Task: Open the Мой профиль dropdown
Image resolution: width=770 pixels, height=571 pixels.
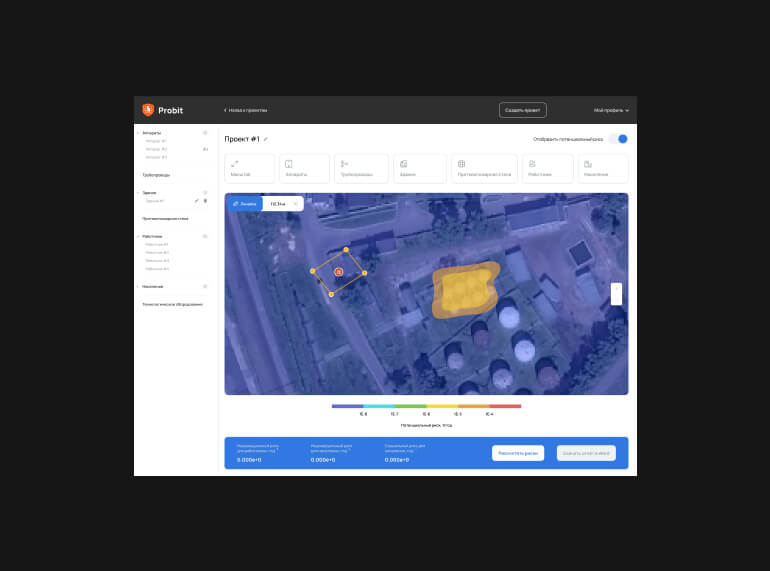Action: [x=611, y=110]
